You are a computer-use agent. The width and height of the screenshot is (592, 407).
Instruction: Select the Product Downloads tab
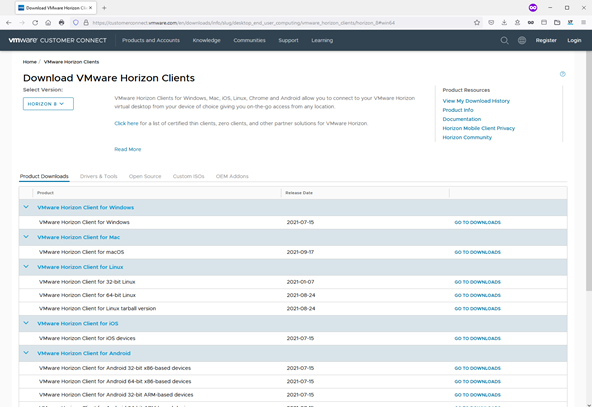click(x=44, y=176)
